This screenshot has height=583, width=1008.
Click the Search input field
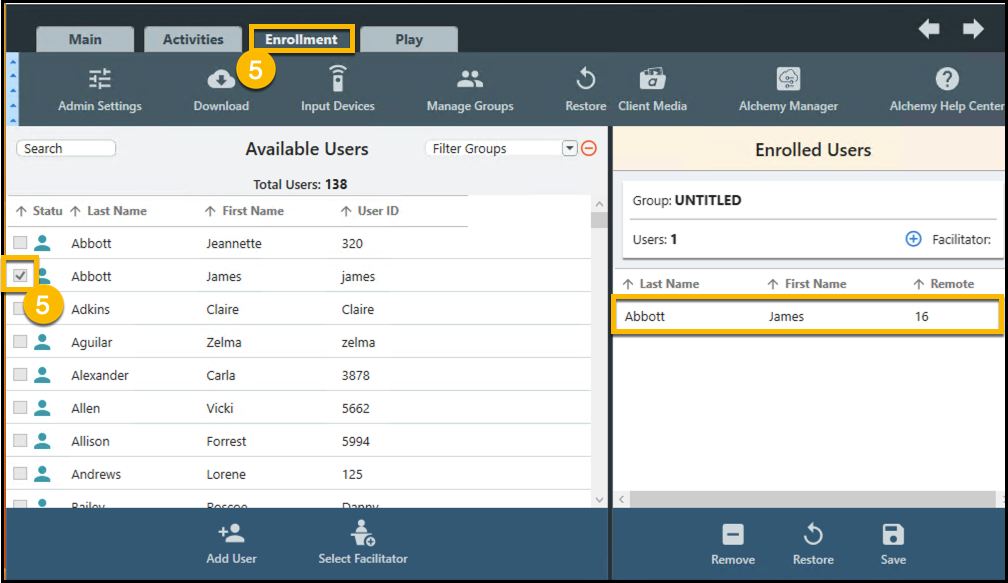[66, 148]
